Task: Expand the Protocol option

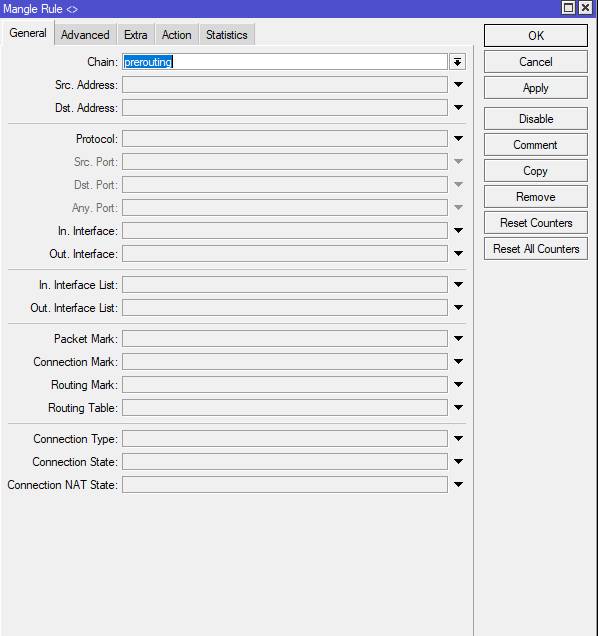Action: coord(458,139)
